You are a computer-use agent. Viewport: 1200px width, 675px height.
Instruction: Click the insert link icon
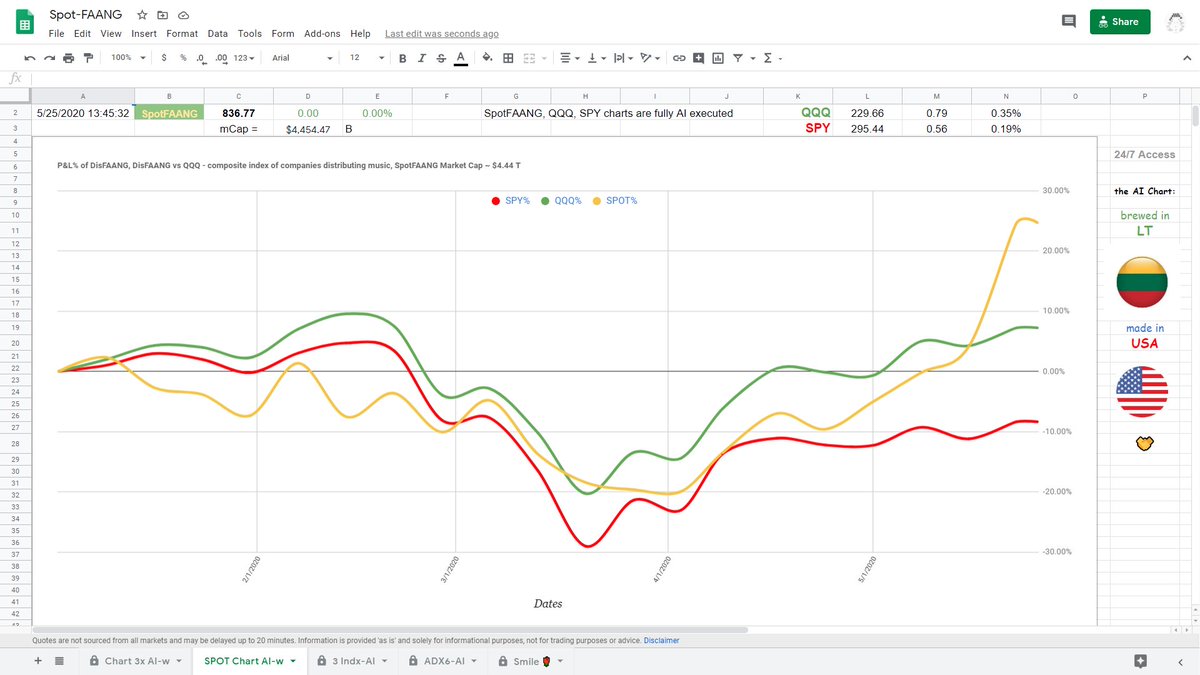(679, 58)
